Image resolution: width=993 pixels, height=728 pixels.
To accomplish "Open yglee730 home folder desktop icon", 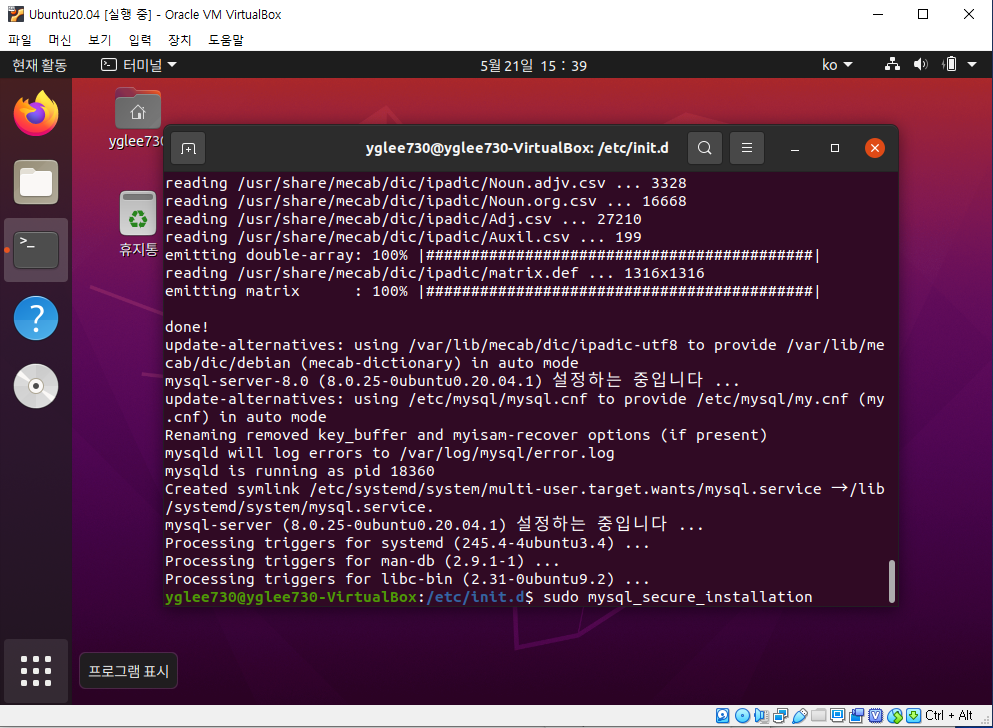I will click(137, 118).
